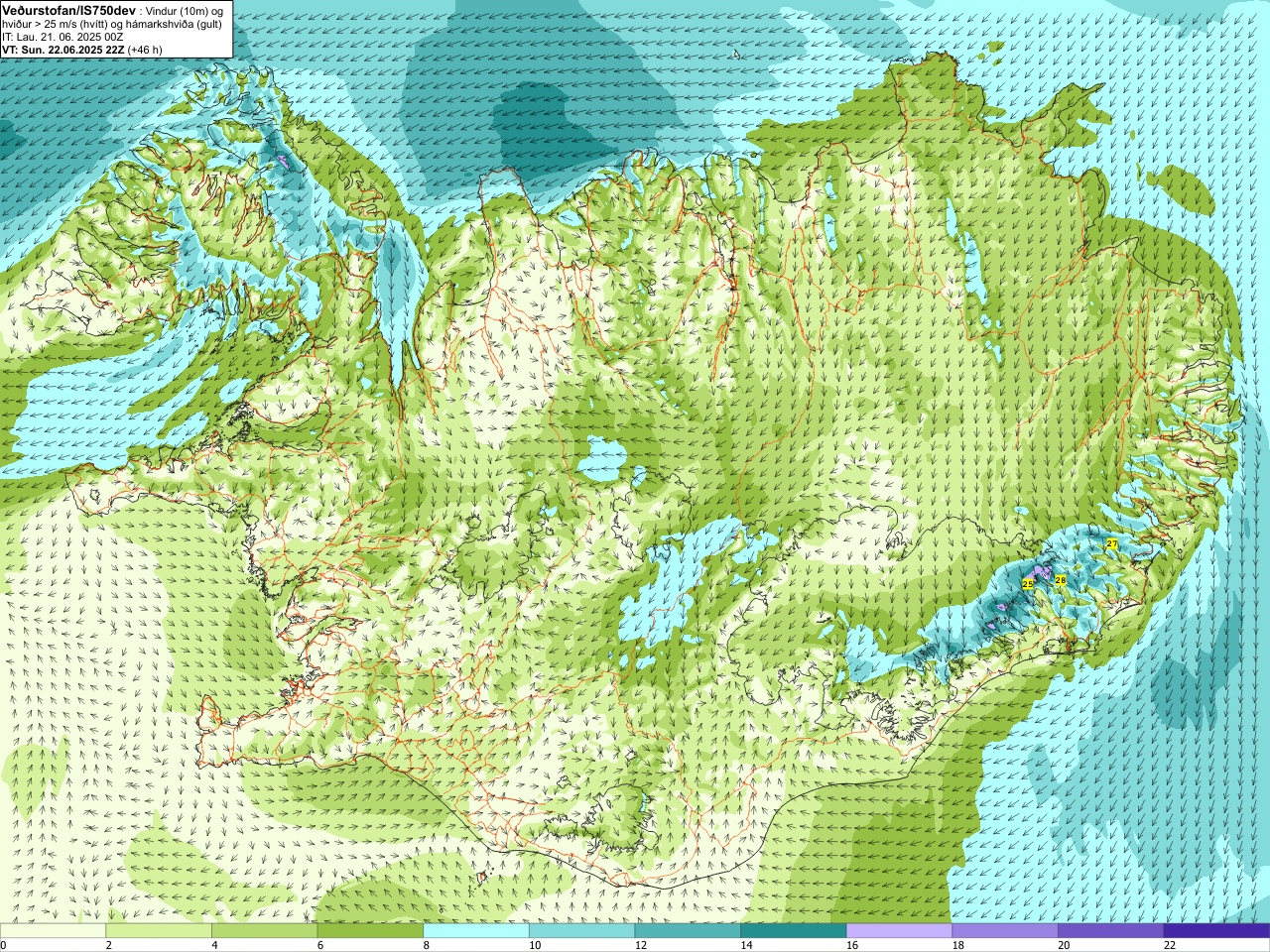This screenshot has height=952, width=1270.
Task: Click the 'VT: Sun. 22.06.2025 22Z' line
Action: coord(63,50)
